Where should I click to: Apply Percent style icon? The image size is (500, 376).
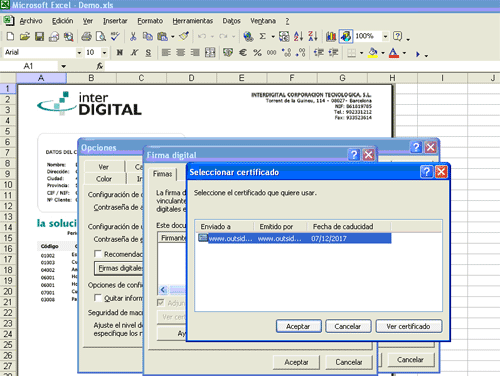pos(257,52)
